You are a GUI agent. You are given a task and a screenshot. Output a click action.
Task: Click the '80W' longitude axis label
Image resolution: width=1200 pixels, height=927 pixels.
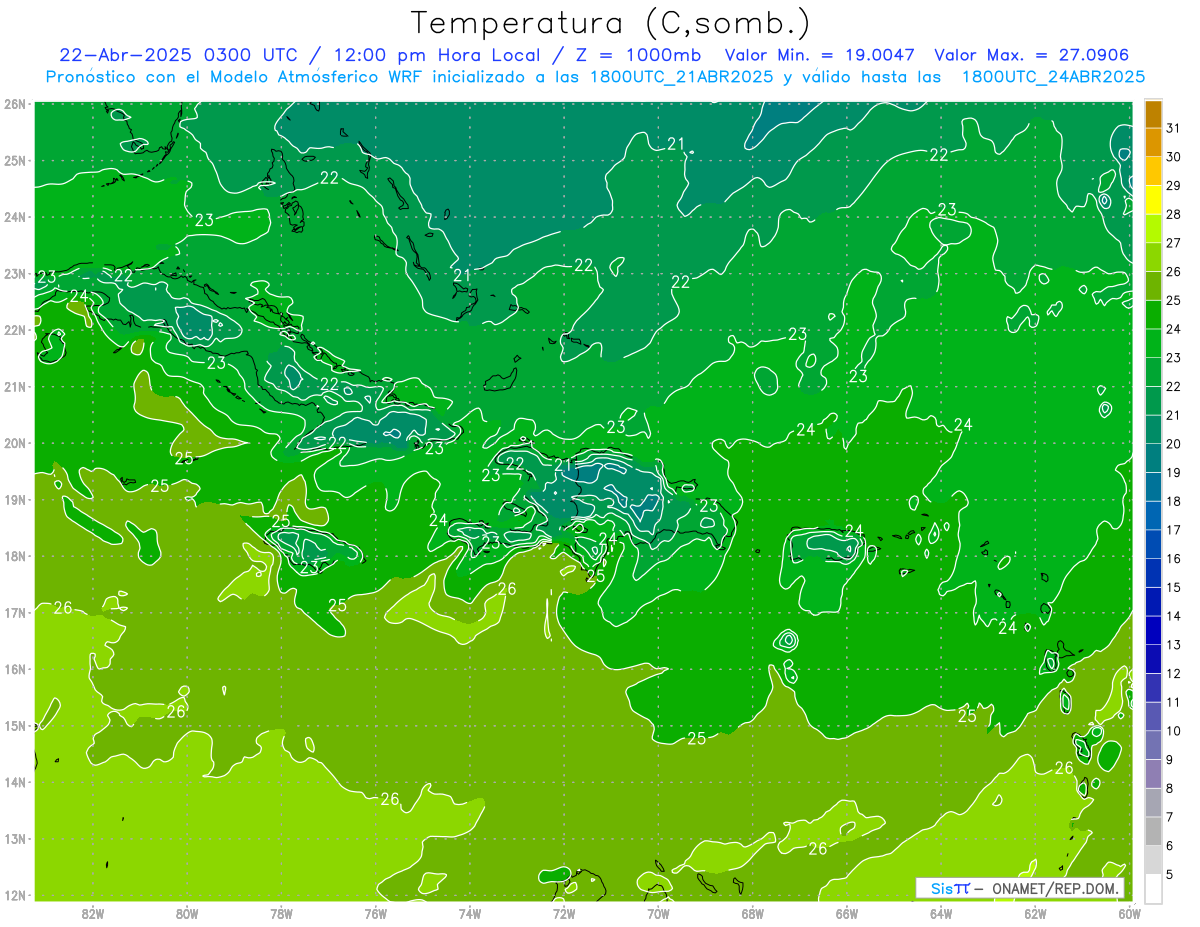pos(187,913)
